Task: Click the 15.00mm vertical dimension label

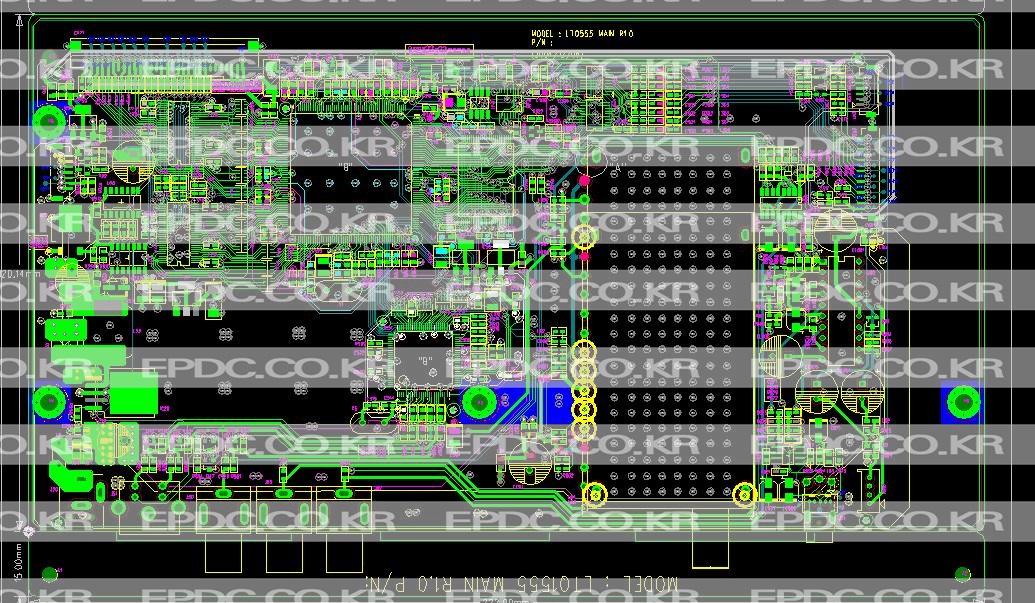Action: point(18,561)
